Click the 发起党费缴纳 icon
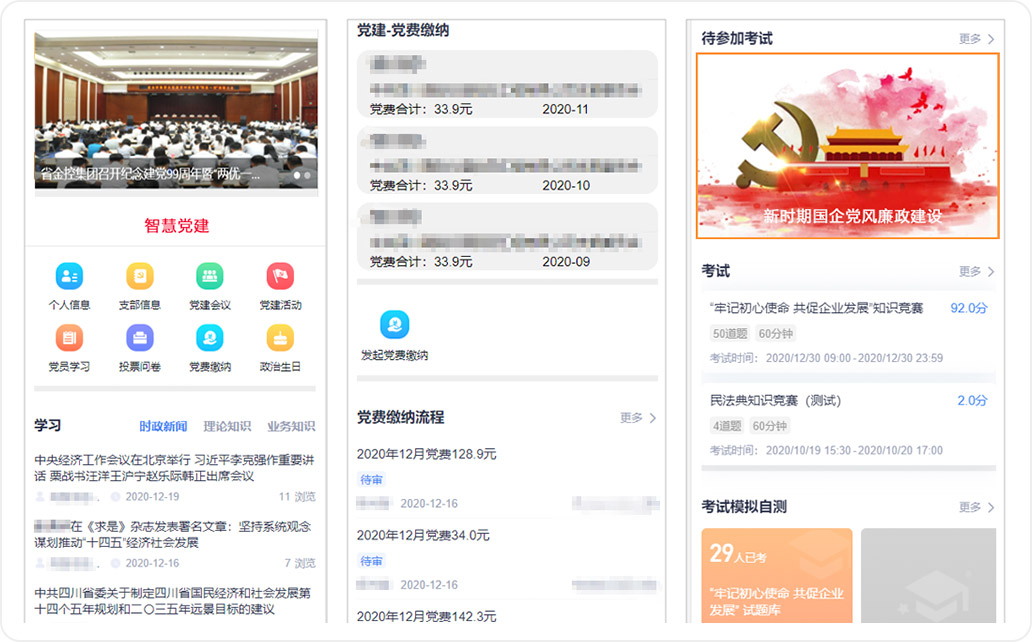The width and height of the screenshot is (1032, 642). click(394, 326)
